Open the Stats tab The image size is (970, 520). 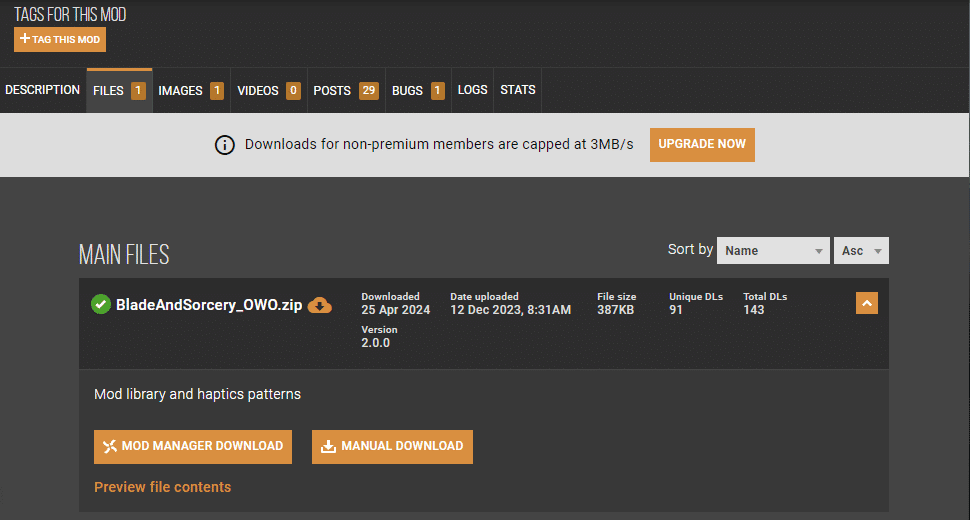518,90
